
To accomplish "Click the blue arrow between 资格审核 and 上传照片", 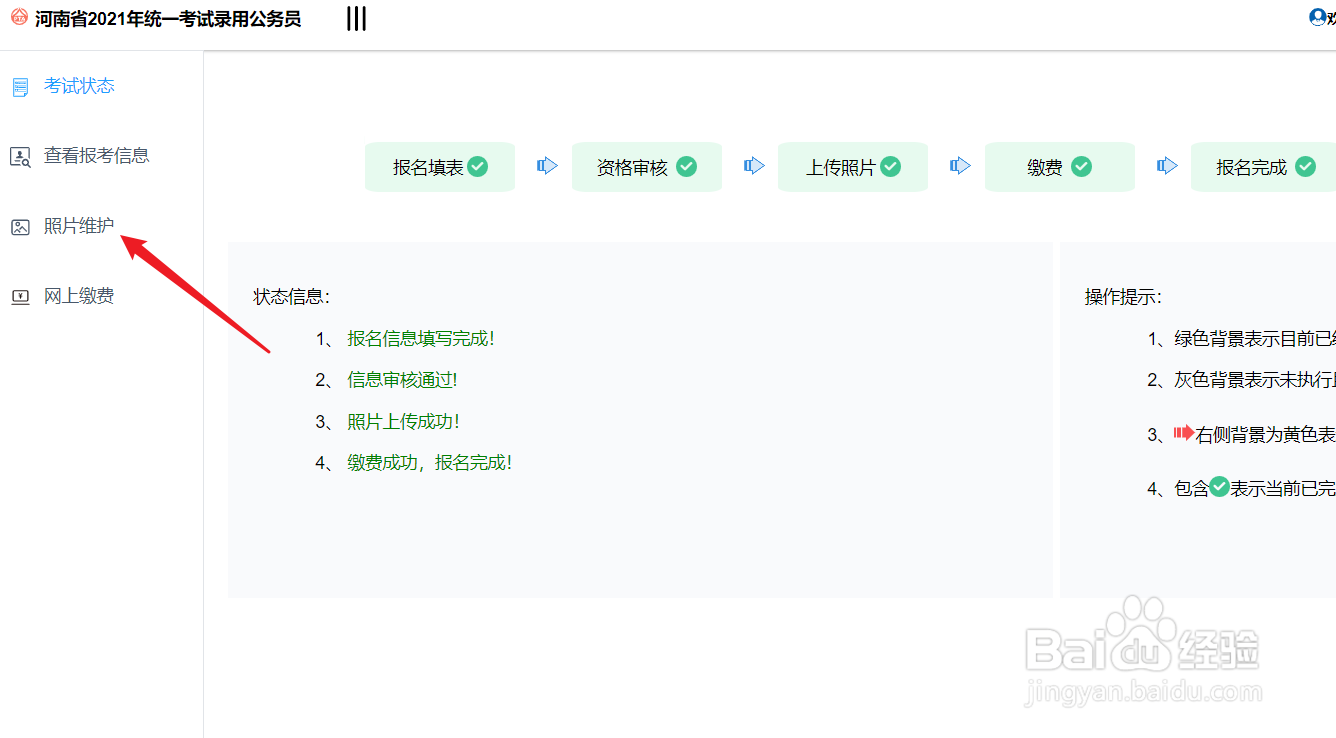I will [x=755, y=167].
